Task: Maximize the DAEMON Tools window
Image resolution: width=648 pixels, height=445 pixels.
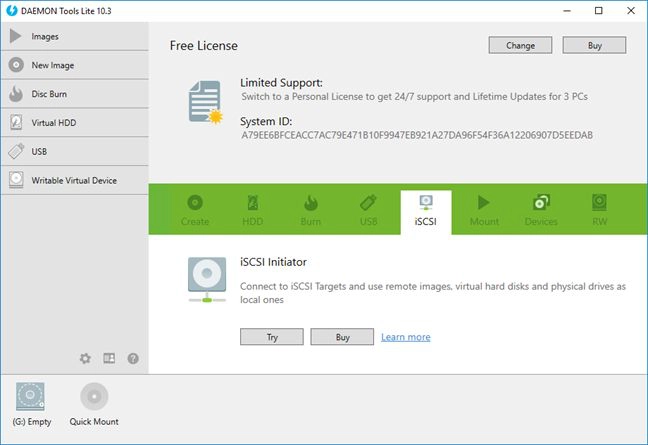Action: [x=598, y=11]
